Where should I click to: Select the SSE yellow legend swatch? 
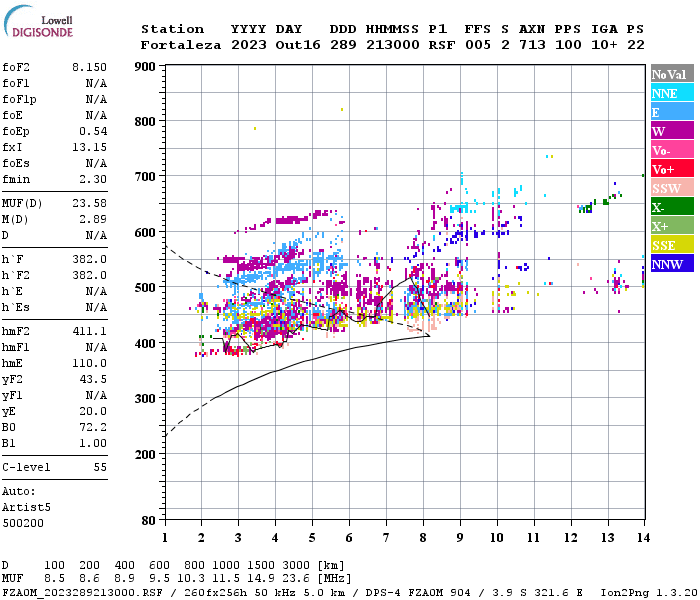pos(672,245)
